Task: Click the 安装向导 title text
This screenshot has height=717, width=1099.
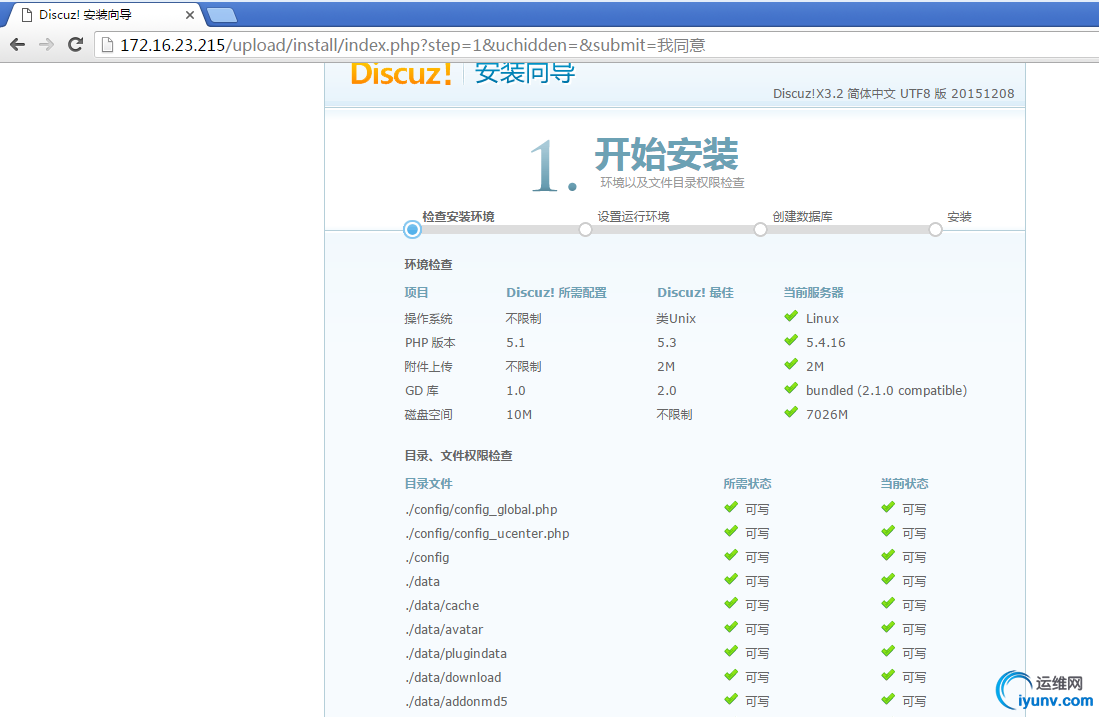Action: [x=525, y=72]
